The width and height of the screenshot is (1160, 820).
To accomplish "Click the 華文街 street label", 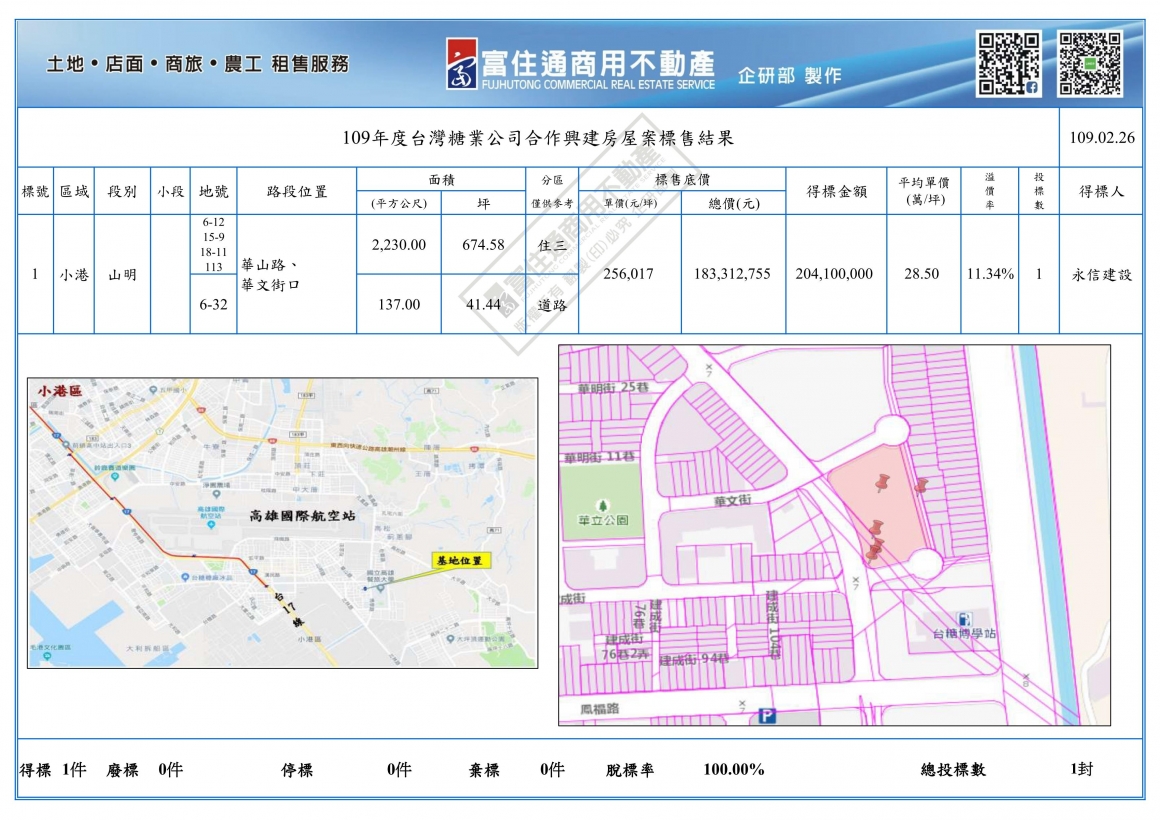I will coord(732,500).
